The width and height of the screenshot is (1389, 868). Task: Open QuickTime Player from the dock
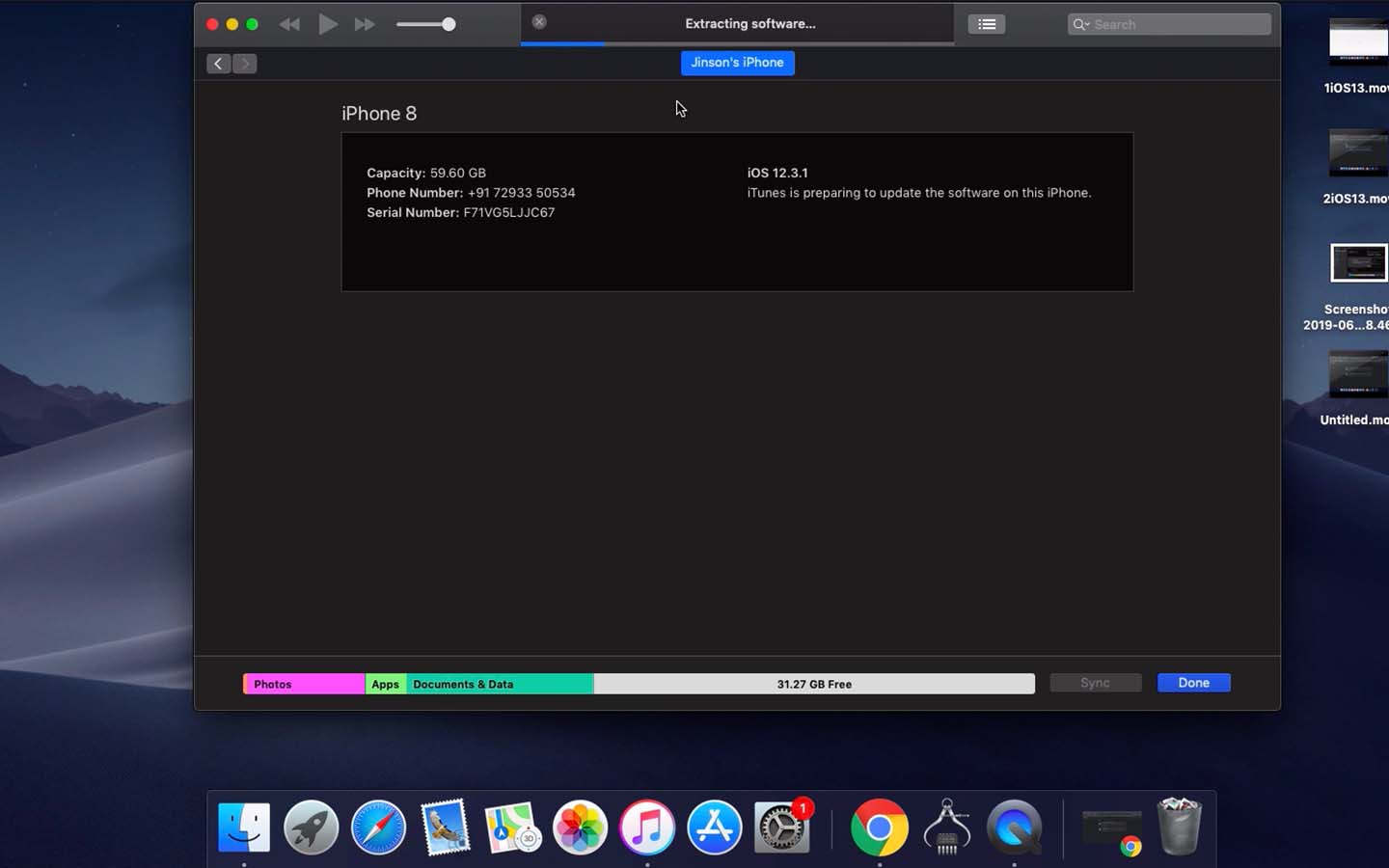pyautogui.click(x=1015, y=827)
